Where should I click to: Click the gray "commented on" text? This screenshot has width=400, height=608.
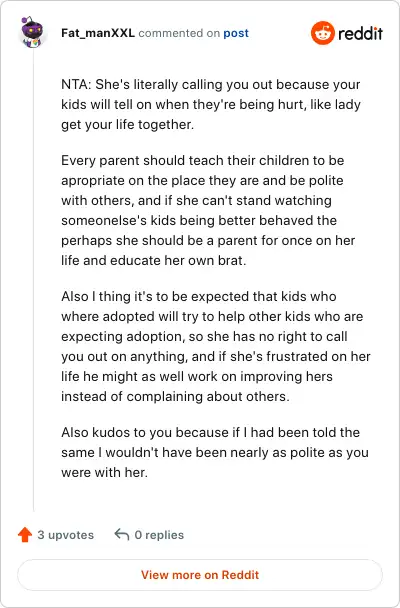click(x=179, y=33)
